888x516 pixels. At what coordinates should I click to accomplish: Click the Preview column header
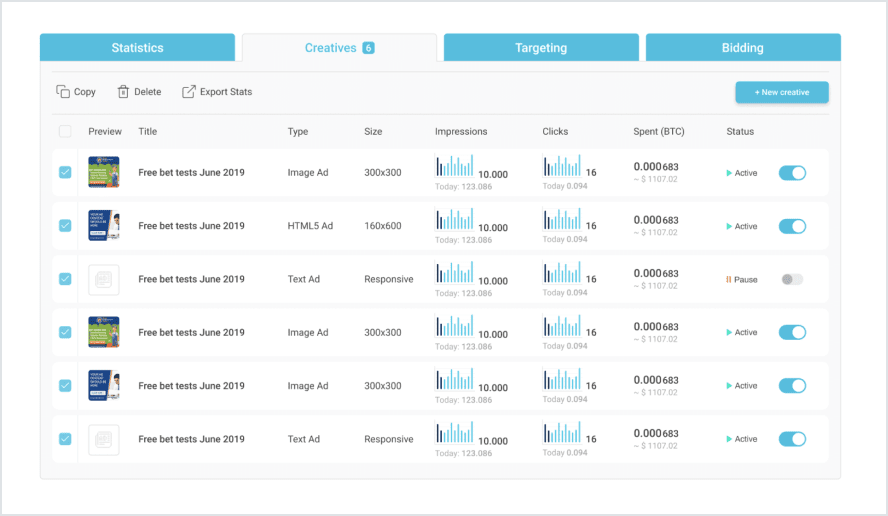[x=105, y=131]
